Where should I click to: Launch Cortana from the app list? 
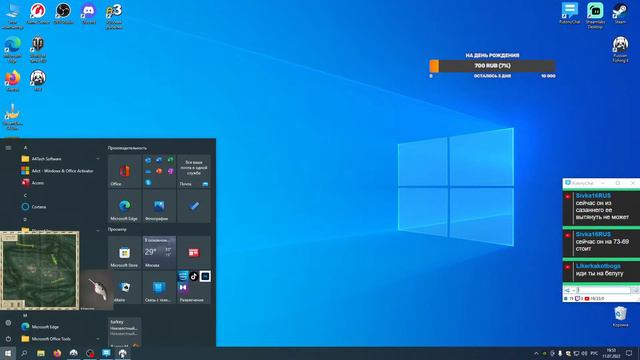coord(61,207)
